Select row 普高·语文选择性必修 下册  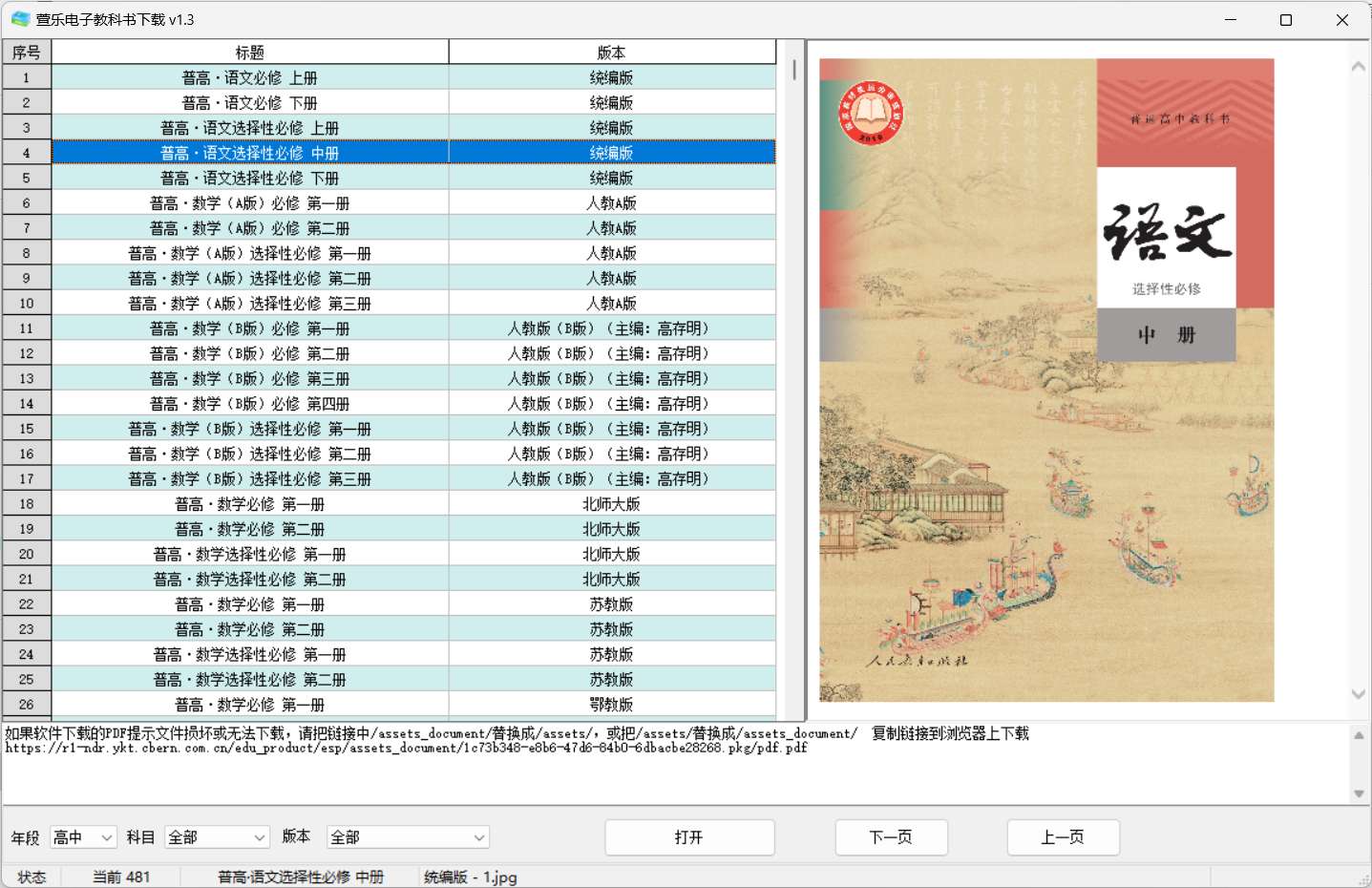pos(413,179)
